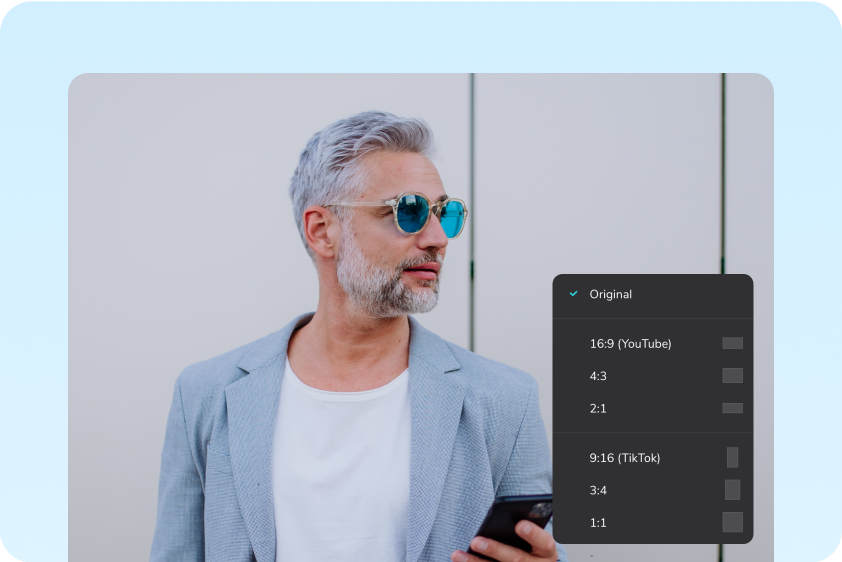
Task: Click the 9:16 vertical preview icon
Action: pos(732,457)
